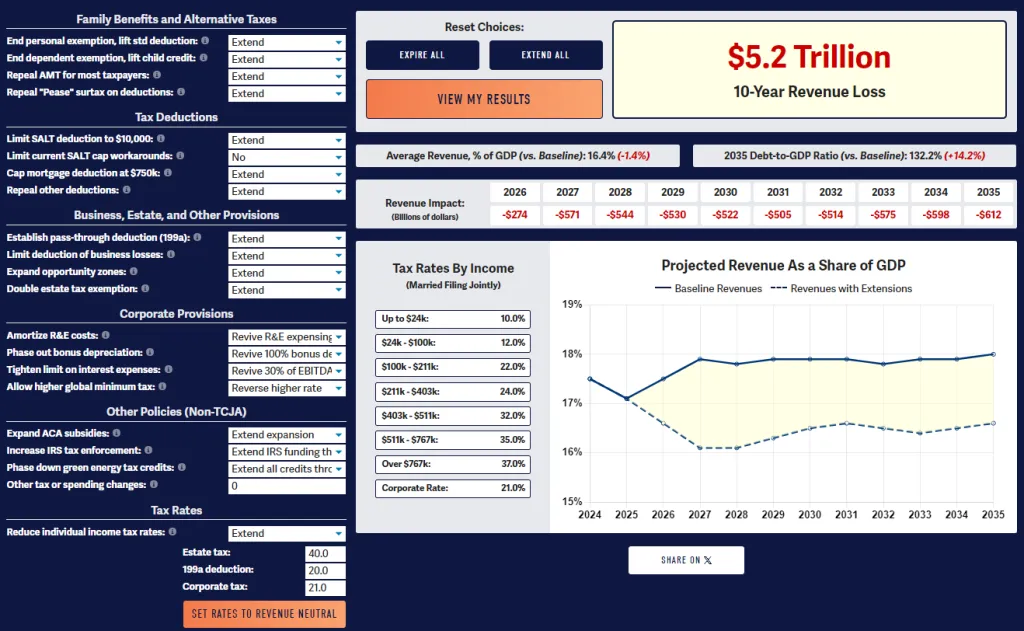Click Revenues with Extensions legend entry
1024x631 pixels.
pyautogui.click(x=841, y=288)
